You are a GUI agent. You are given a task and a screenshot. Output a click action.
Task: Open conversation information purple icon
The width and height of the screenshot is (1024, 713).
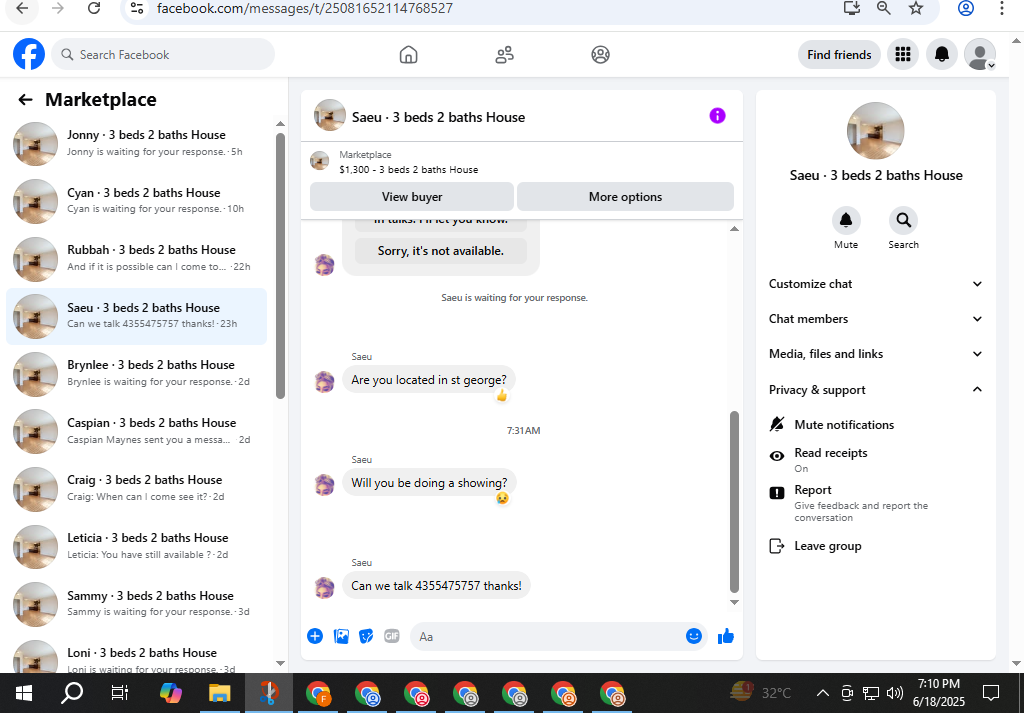click(717, 116)
